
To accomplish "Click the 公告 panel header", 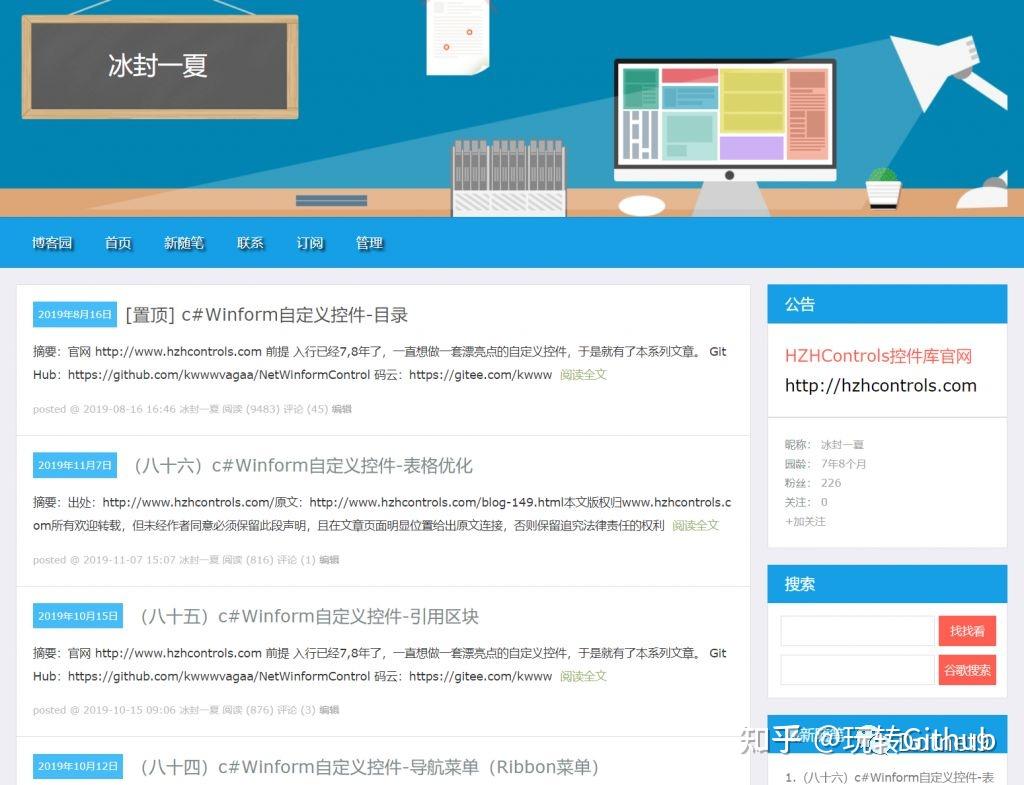I will [x=887, y=304].
